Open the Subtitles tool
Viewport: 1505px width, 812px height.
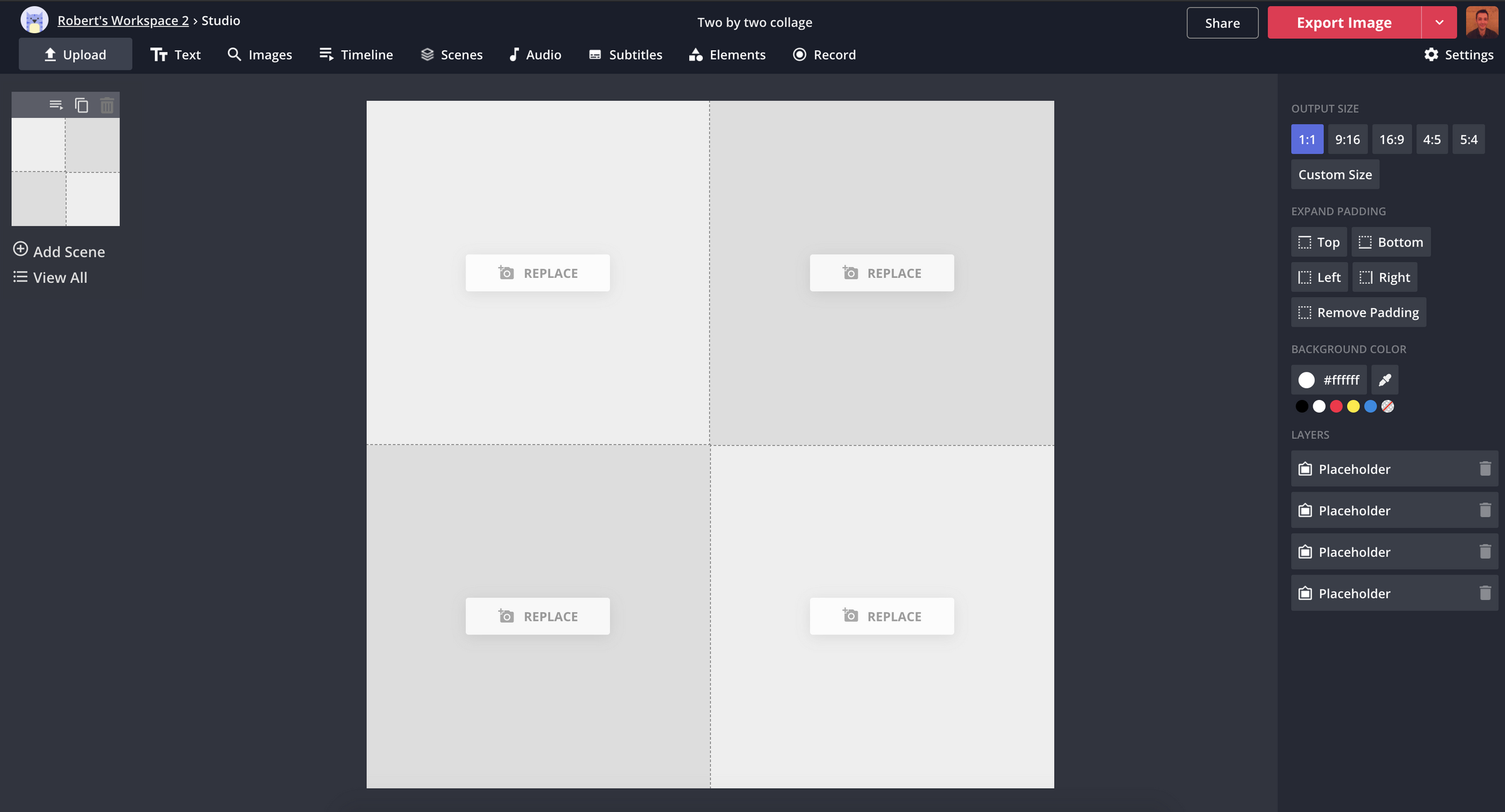tap(625, 55)
